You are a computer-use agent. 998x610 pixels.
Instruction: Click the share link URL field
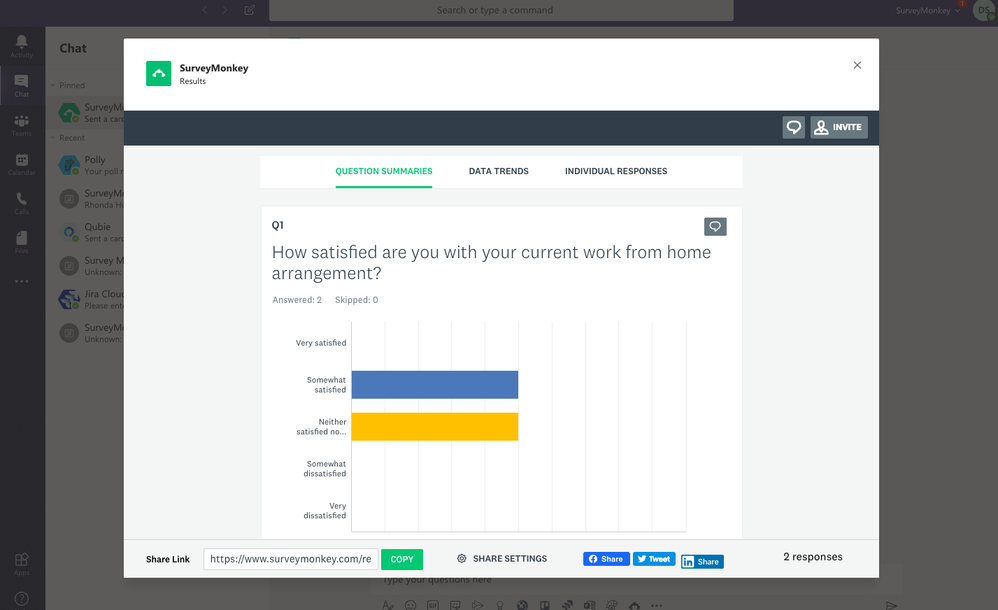(x=291, y=559)
